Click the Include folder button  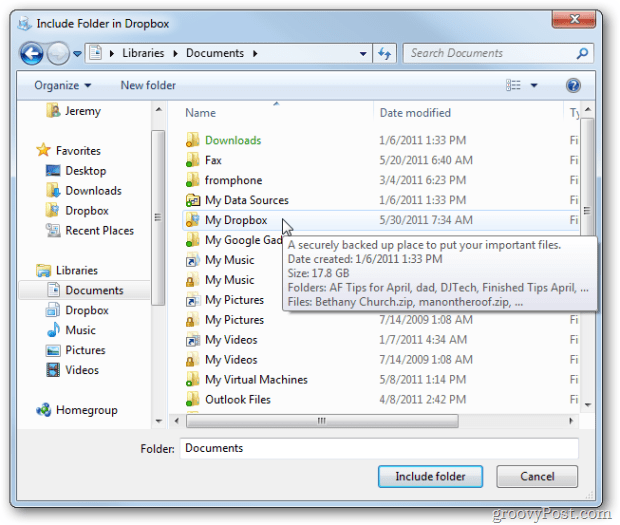(430, 476)
